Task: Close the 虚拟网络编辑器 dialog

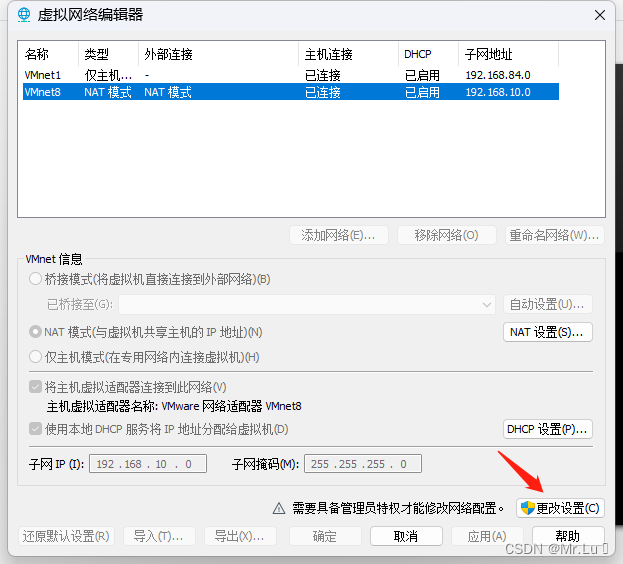Action: [600, 15]
